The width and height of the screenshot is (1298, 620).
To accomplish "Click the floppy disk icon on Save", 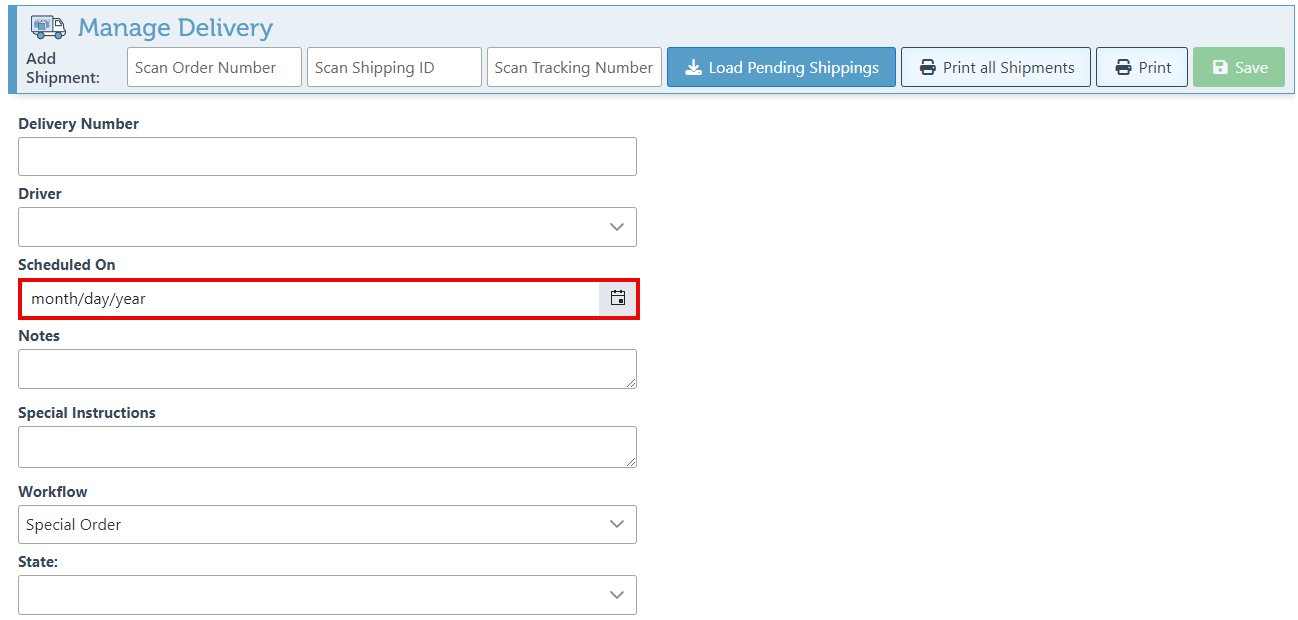I will [x=1220, y=68].
